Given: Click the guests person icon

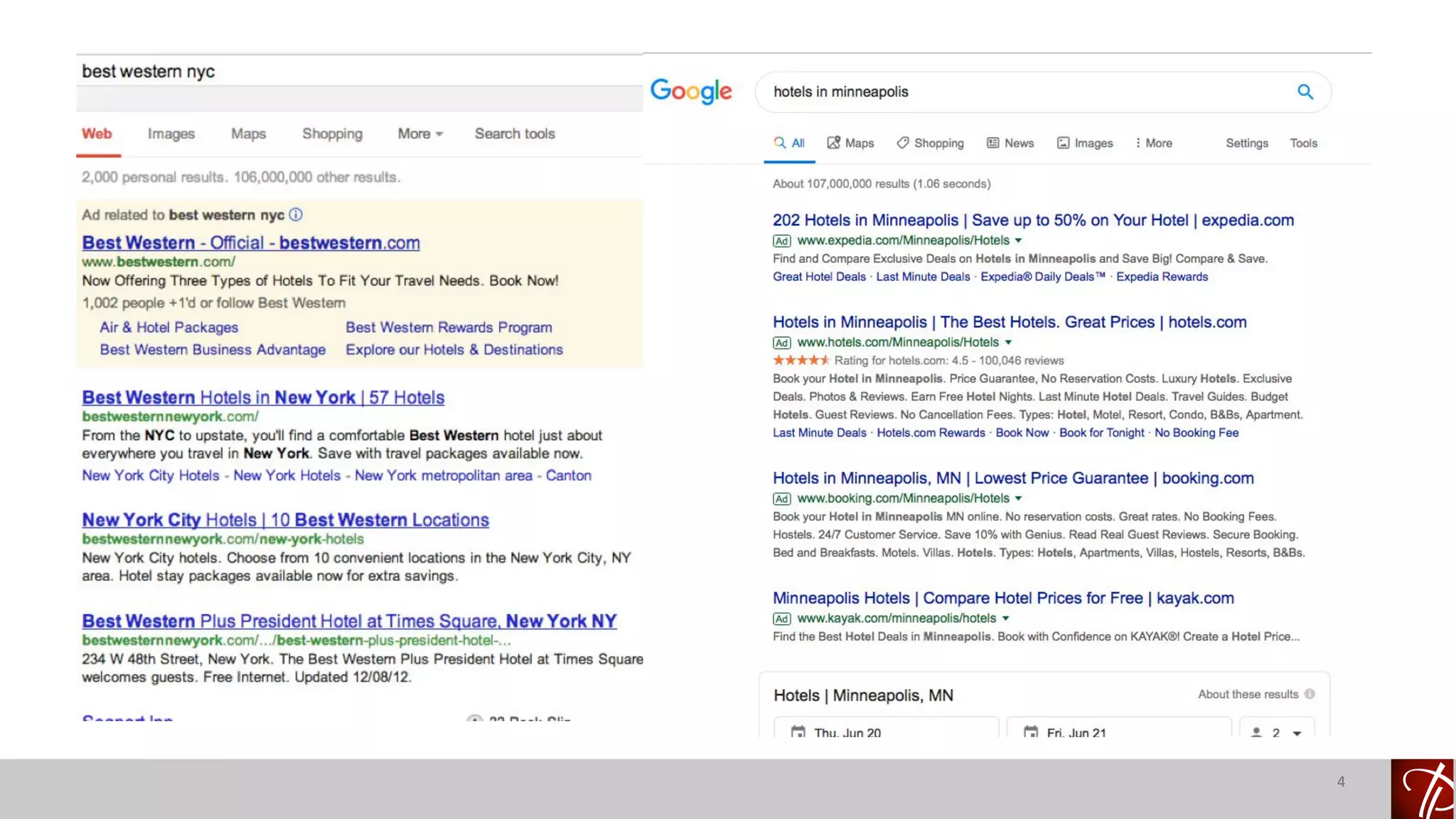Looking at the screenshot, I should (x=1256, y=732).
